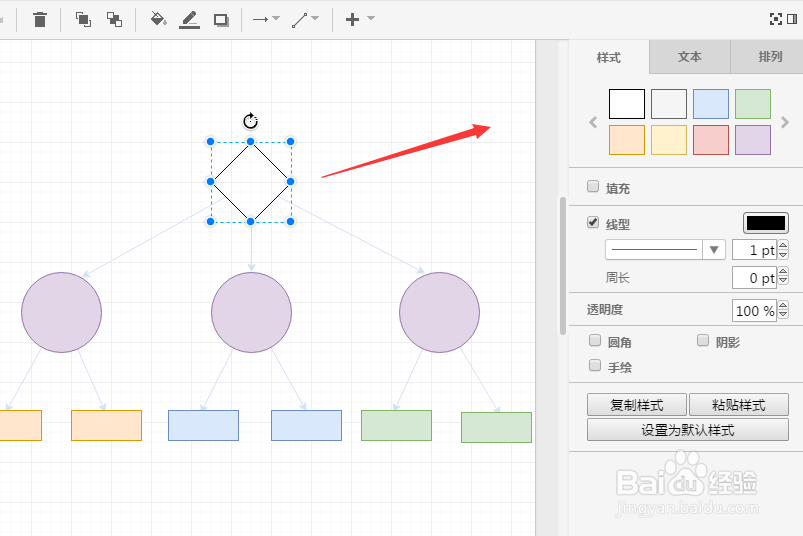Open the line pattern dropdown
This screenshot has width=803, height=536.
(665, 250)
